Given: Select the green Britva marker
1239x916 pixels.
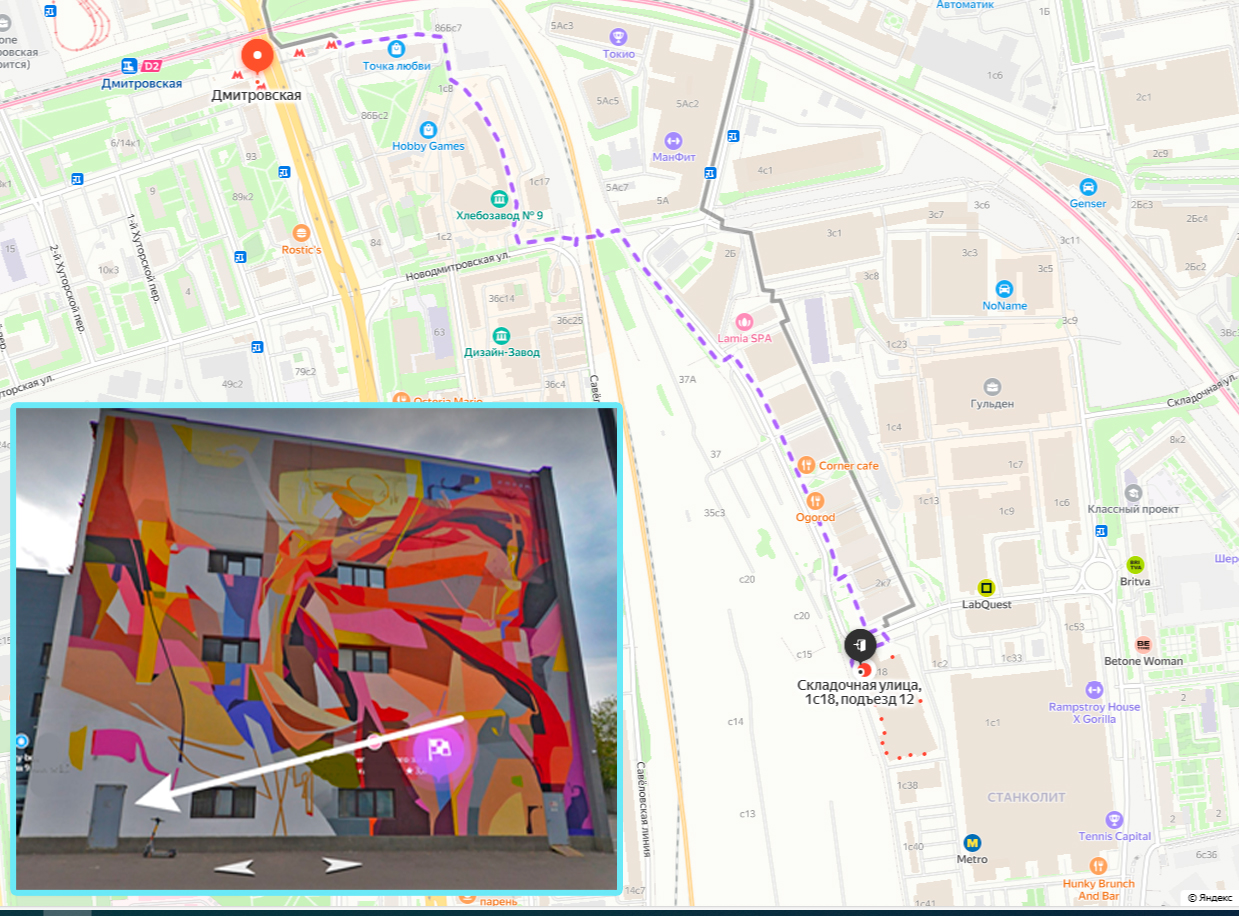Looking at the screenshot, I should click(x=1134, y=564).
